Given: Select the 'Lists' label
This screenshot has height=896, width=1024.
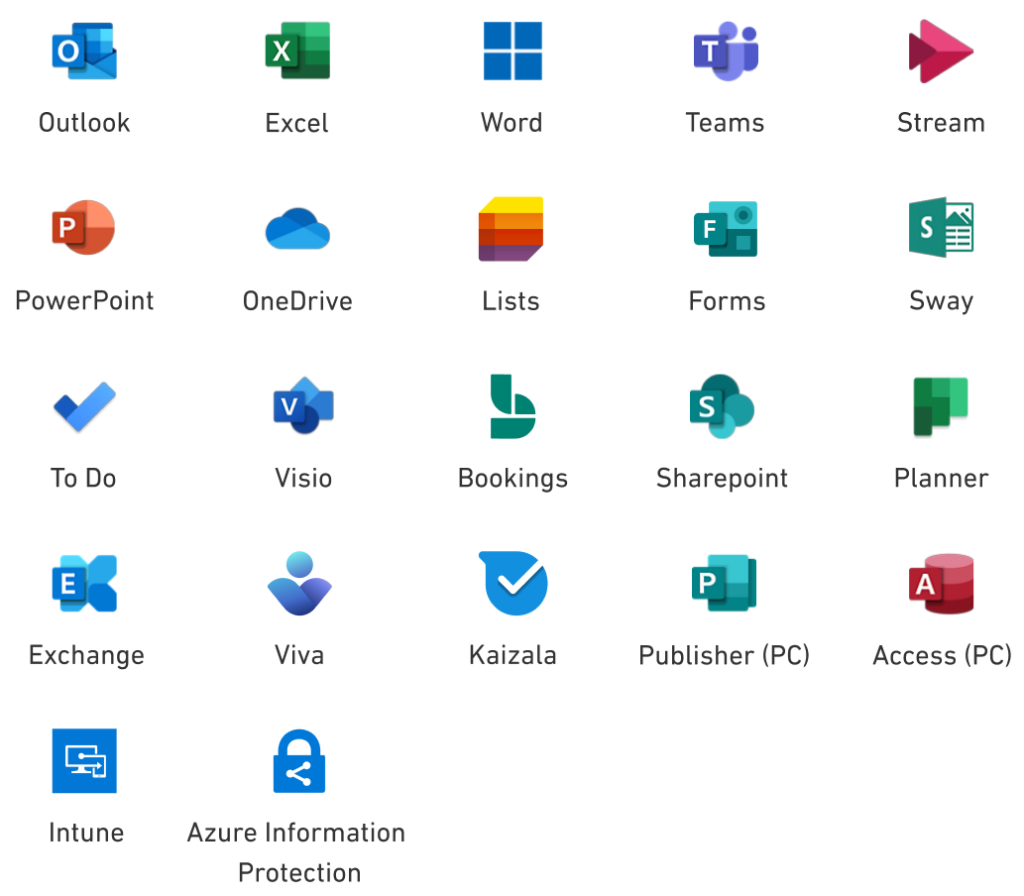Looking at the screenshot, I should point(511,301).
